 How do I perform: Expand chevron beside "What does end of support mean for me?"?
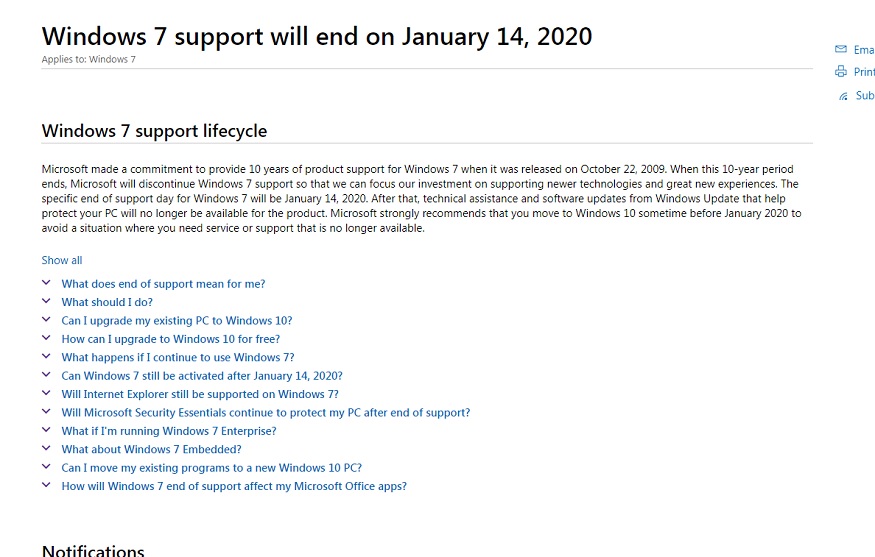click(x=46, y=283)
